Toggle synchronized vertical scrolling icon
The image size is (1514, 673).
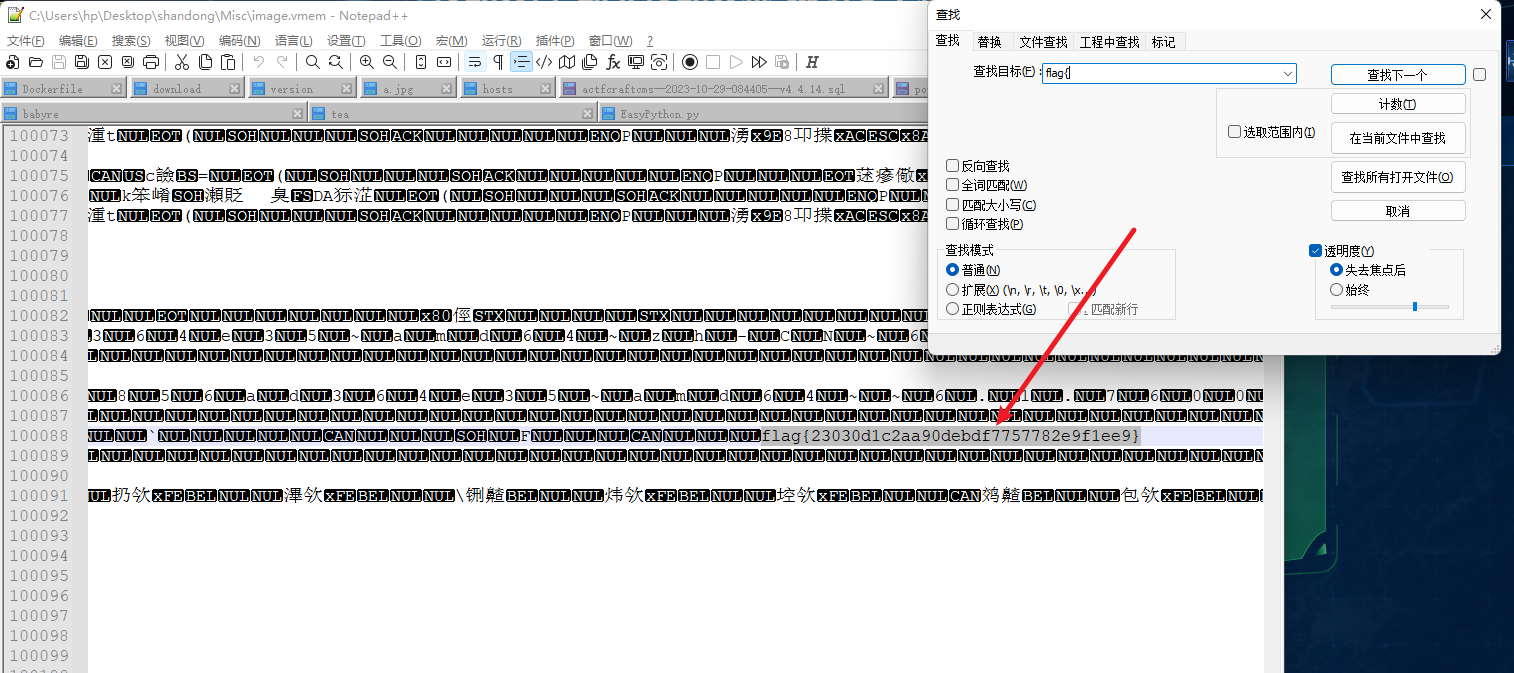420,62
